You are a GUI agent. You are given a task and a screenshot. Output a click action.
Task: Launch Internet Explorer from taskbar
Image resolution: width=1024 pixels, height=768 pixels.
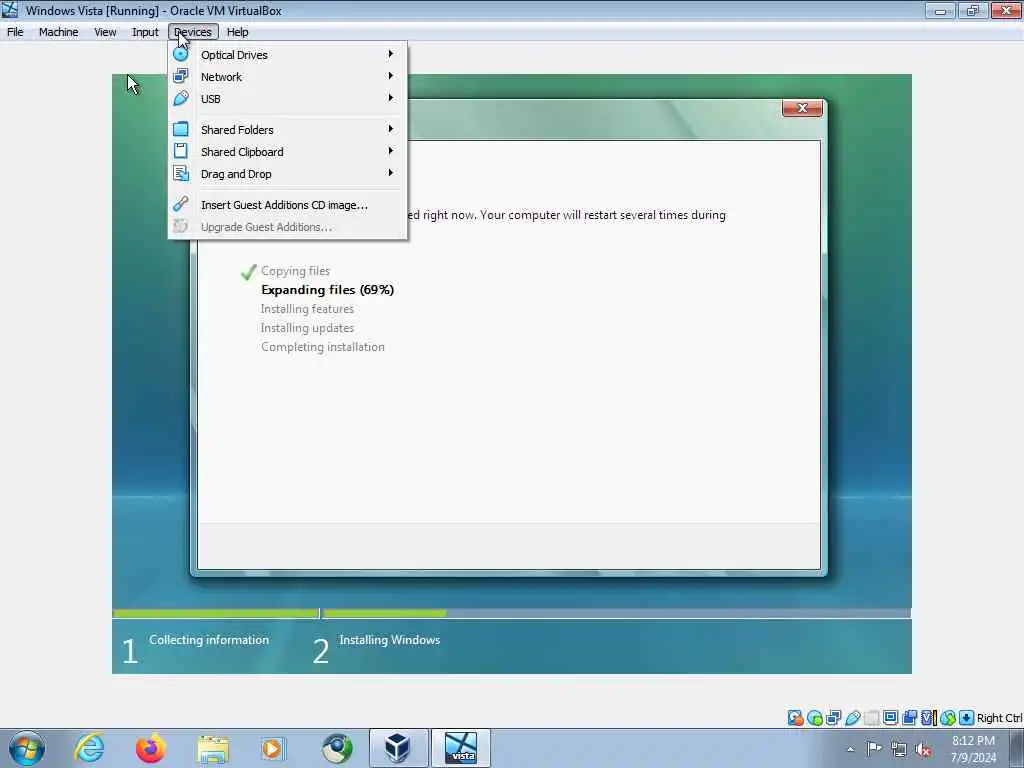[89, 748]
